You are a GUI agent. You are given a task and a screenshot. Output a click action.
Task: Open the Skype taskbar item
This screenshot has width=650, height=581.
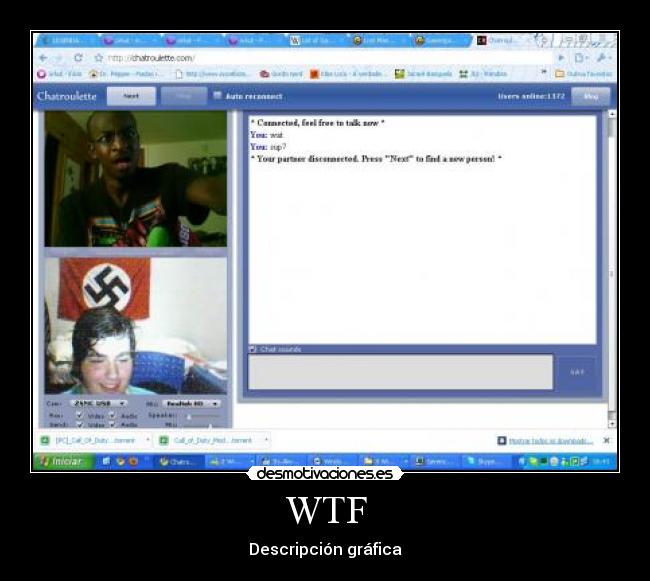[x=485, y=461]
